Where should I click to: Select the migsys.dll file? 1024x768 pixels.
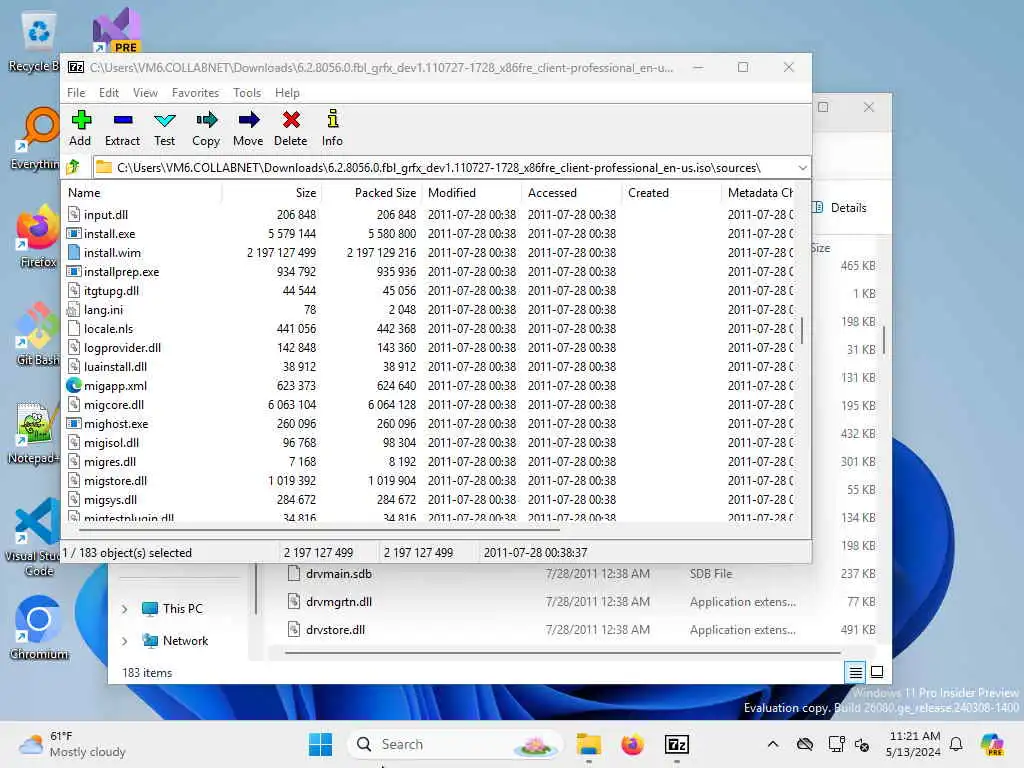point(110,499)
